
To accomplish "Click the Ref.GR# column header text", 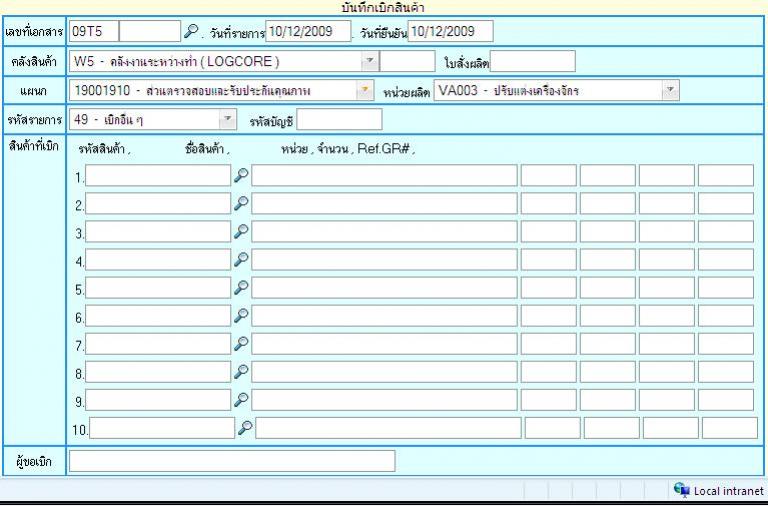I will pos(384,149).
